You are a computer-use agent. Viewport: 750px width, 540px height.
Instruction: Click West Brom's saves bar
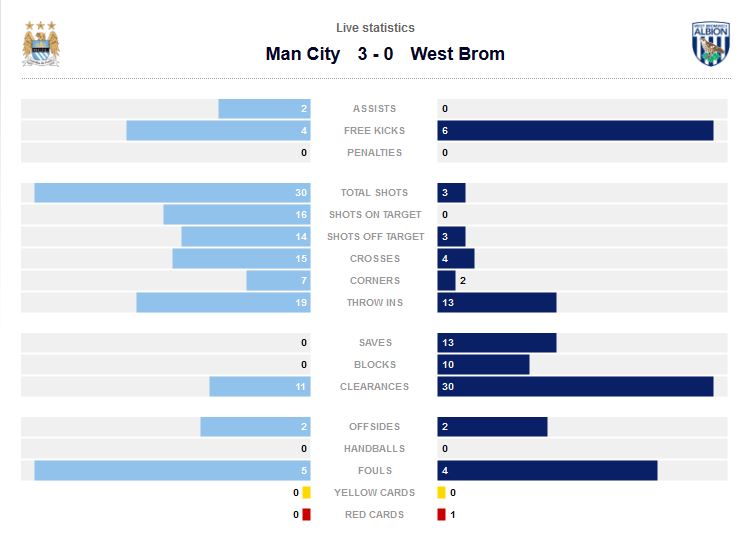[x=497, y=343]
